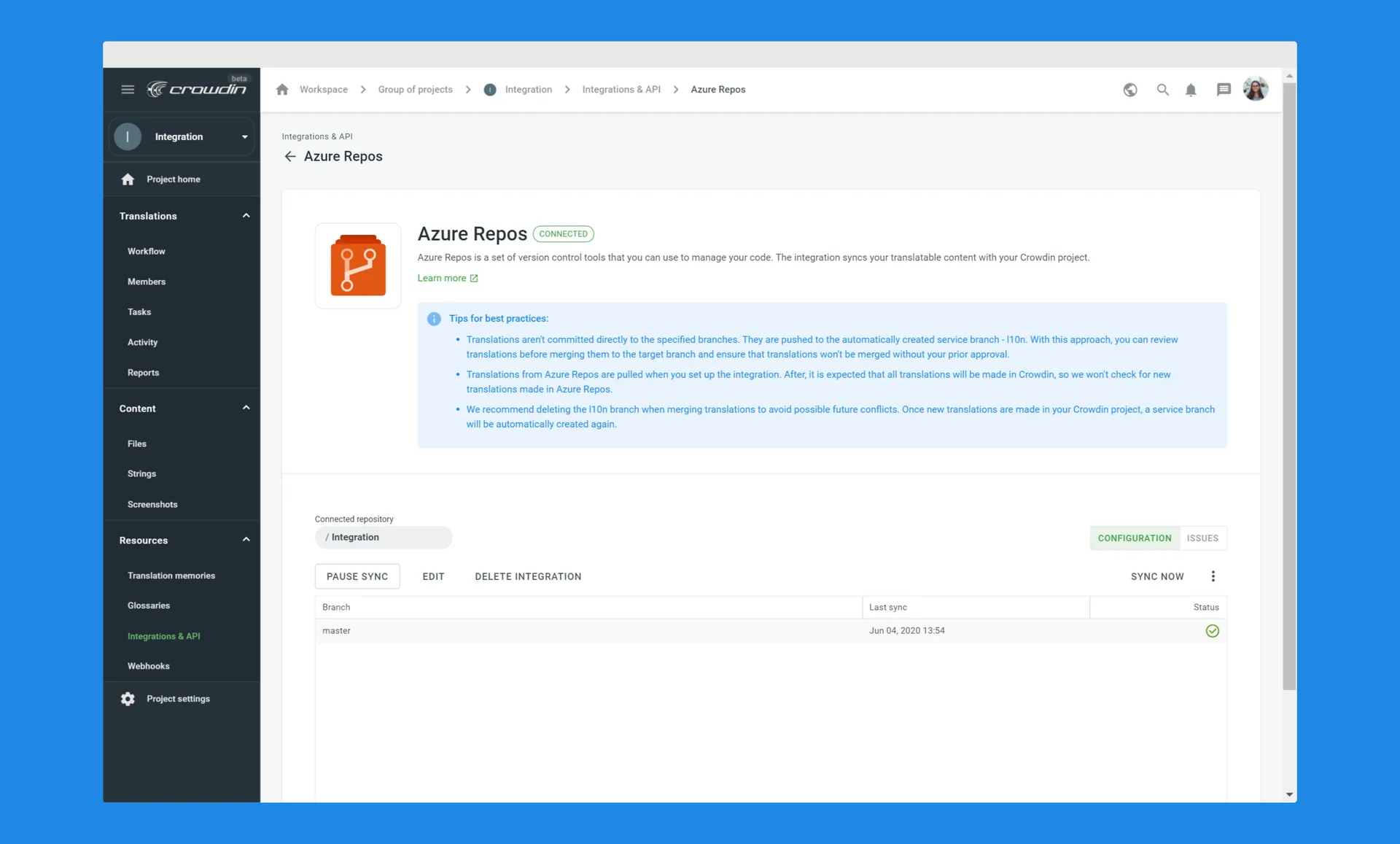
Task: Open the messages chat icon
Action: coord(1224,90)
